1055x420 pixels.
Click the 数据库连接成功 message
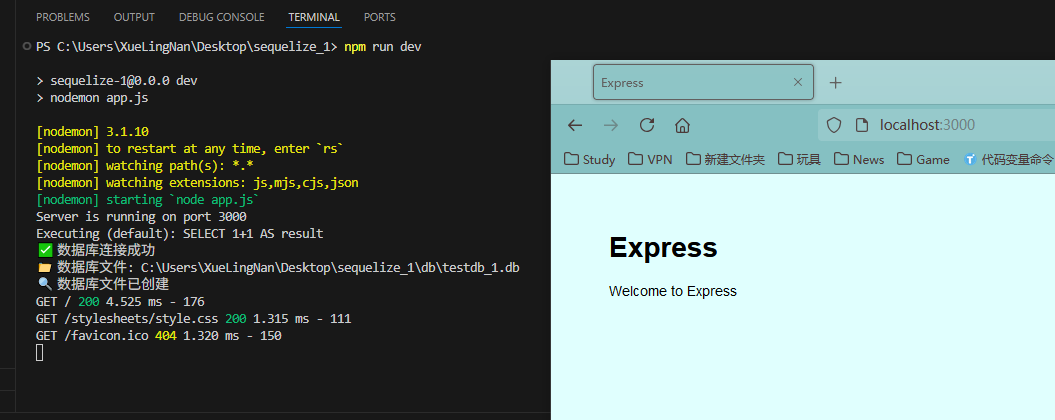pyautogui.click(x=96, y=250)
